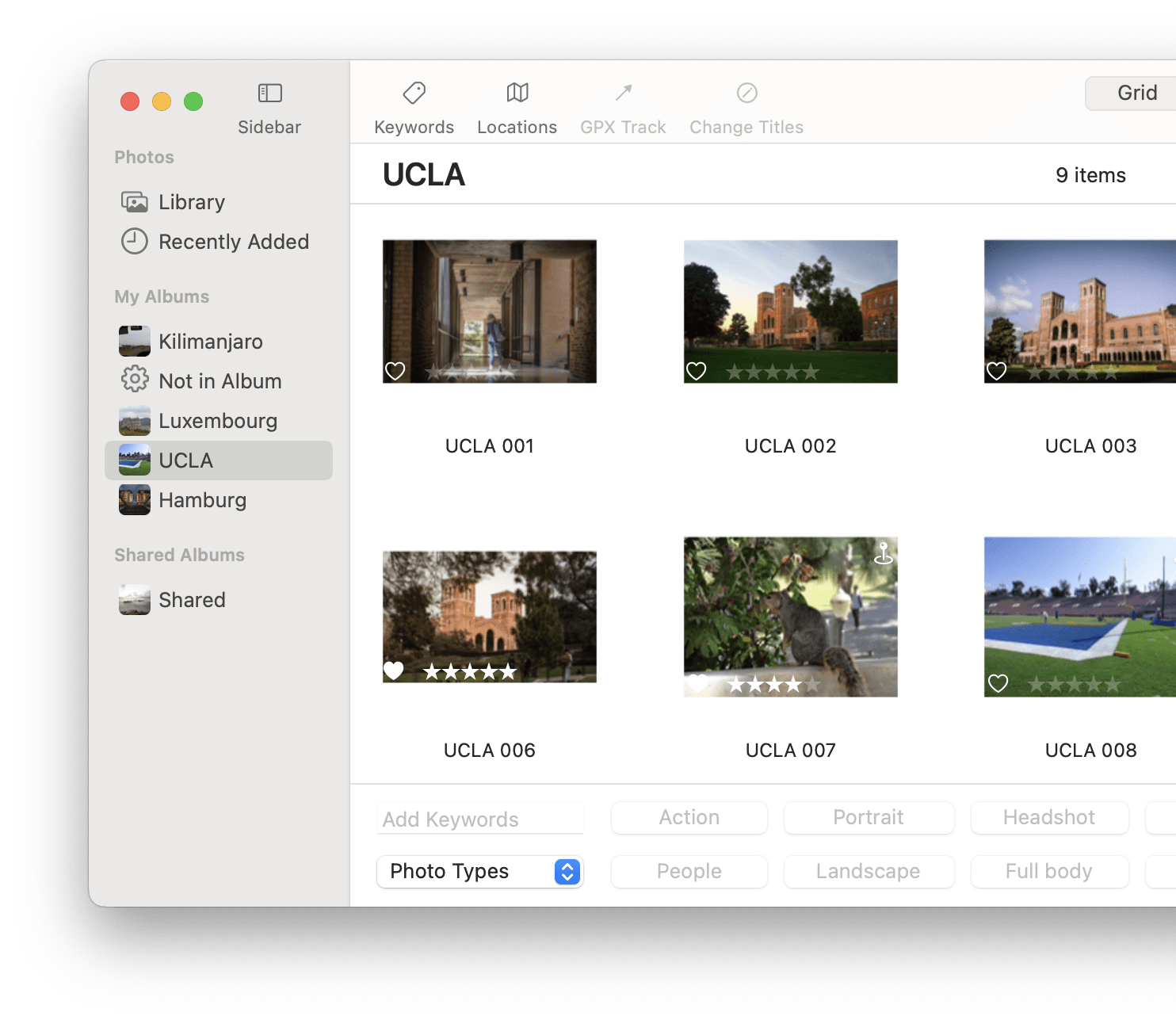The image size is (1176, 1024).
Task: Apply the Landscape keyword
Action: pyautogui.click(x=869, y=872)
